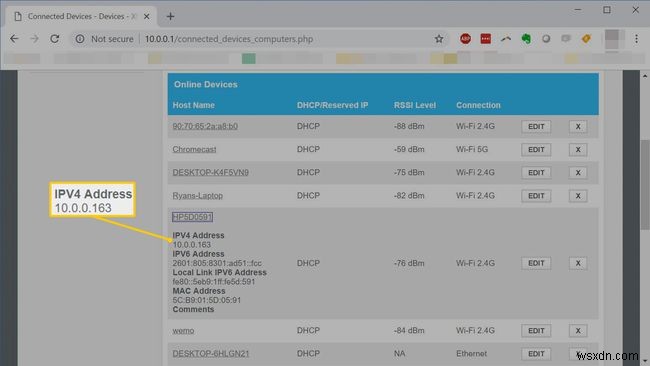Image resolution: width=650 pixels, height=366 pixels.
Task: Remove Ryans-Laptop with X button
Action: [578, 196]
